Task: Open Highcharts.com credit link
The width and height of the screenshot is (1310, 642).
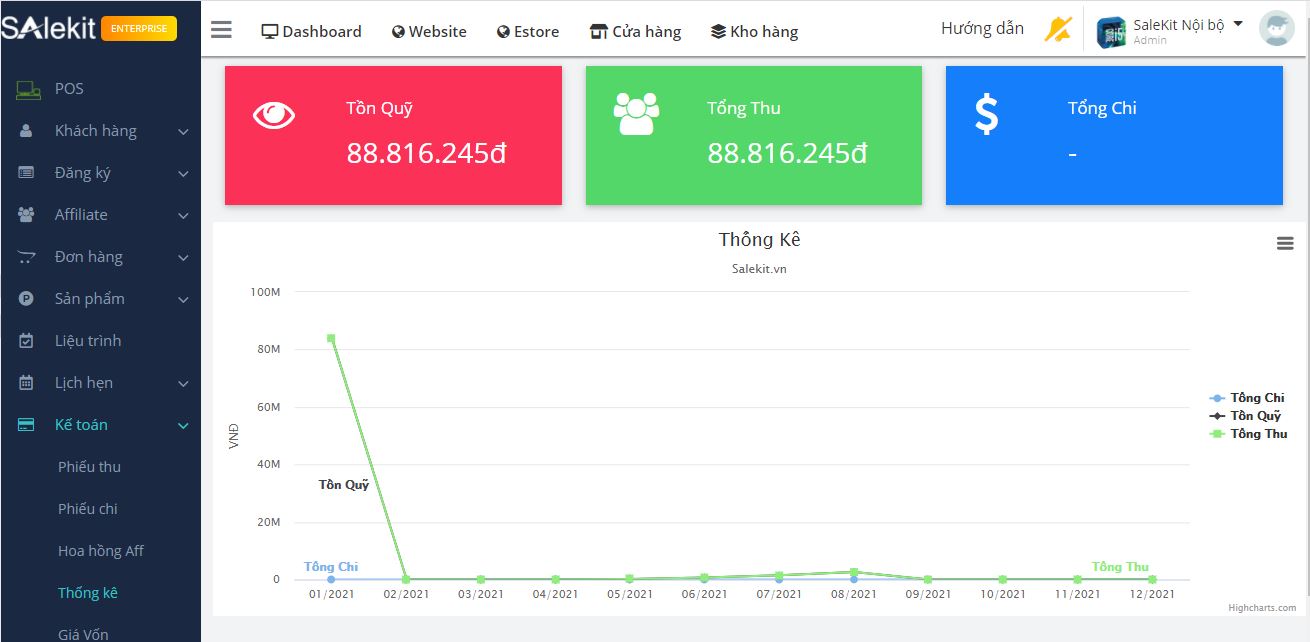Action: click(1262, 607)
